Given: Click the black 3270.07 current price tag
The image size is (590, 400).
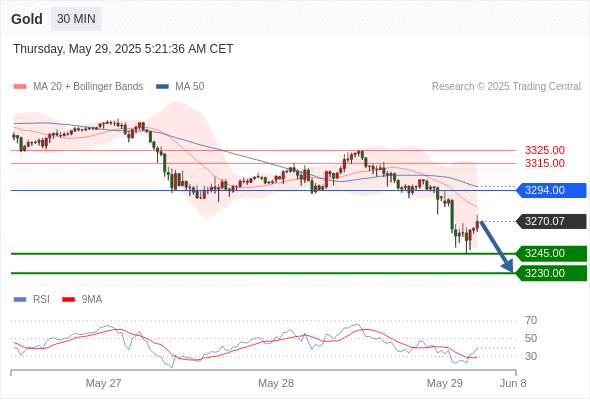Looking at the screenshot, I should (x=552, y=221).
